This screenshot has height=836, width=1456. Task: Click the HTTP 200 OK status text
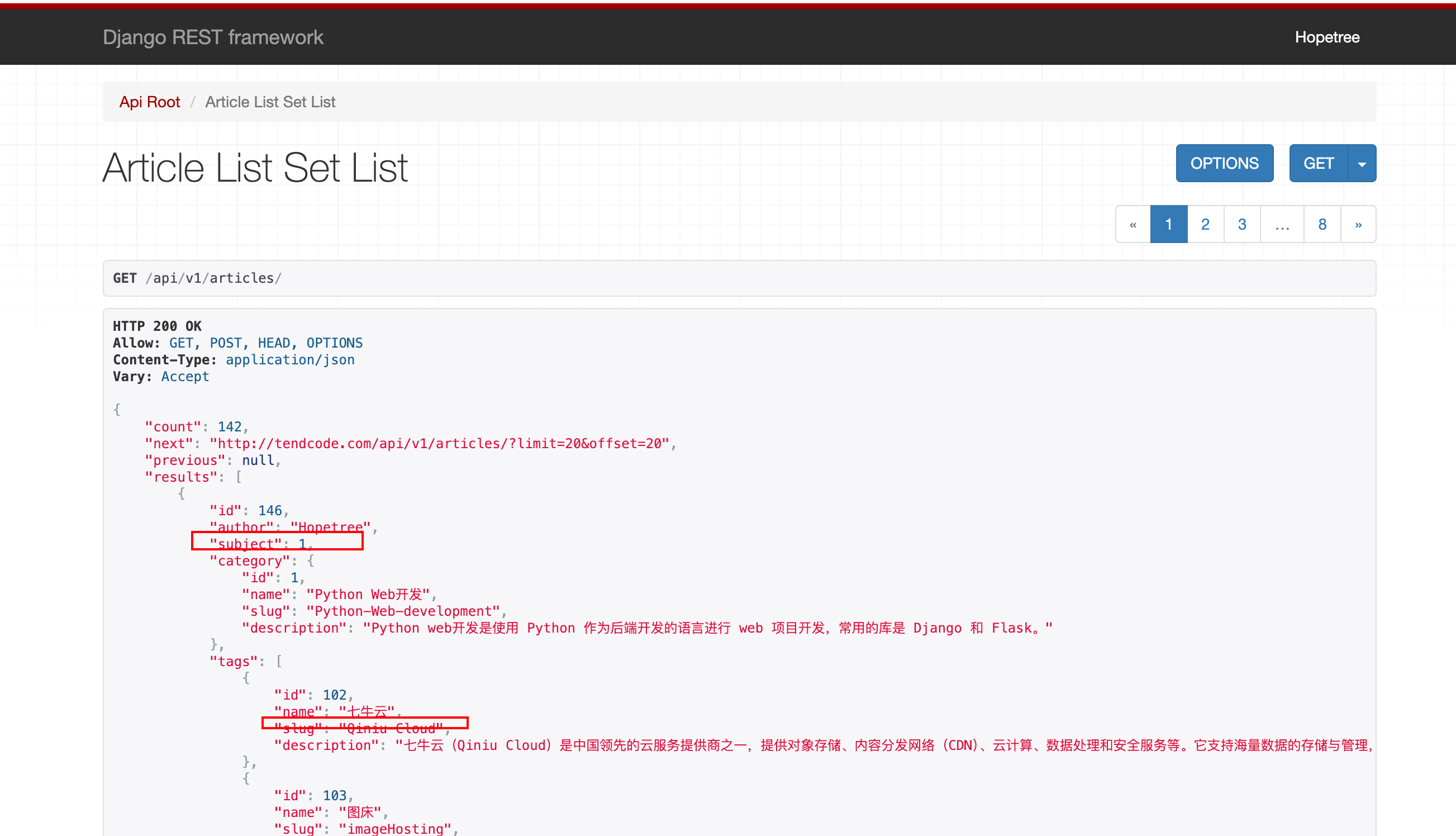pyautogui.click(x=156, y=326)
